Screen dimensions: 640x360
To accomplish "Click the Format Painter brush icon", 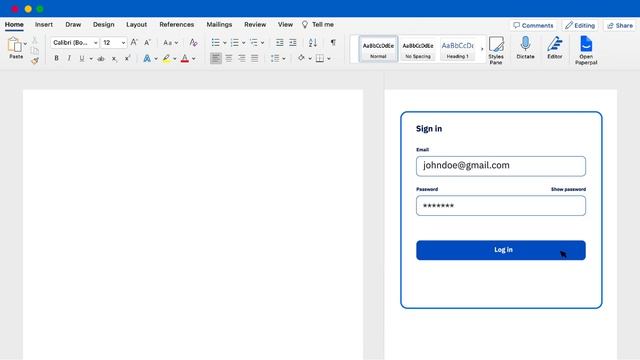I will 35,61.
